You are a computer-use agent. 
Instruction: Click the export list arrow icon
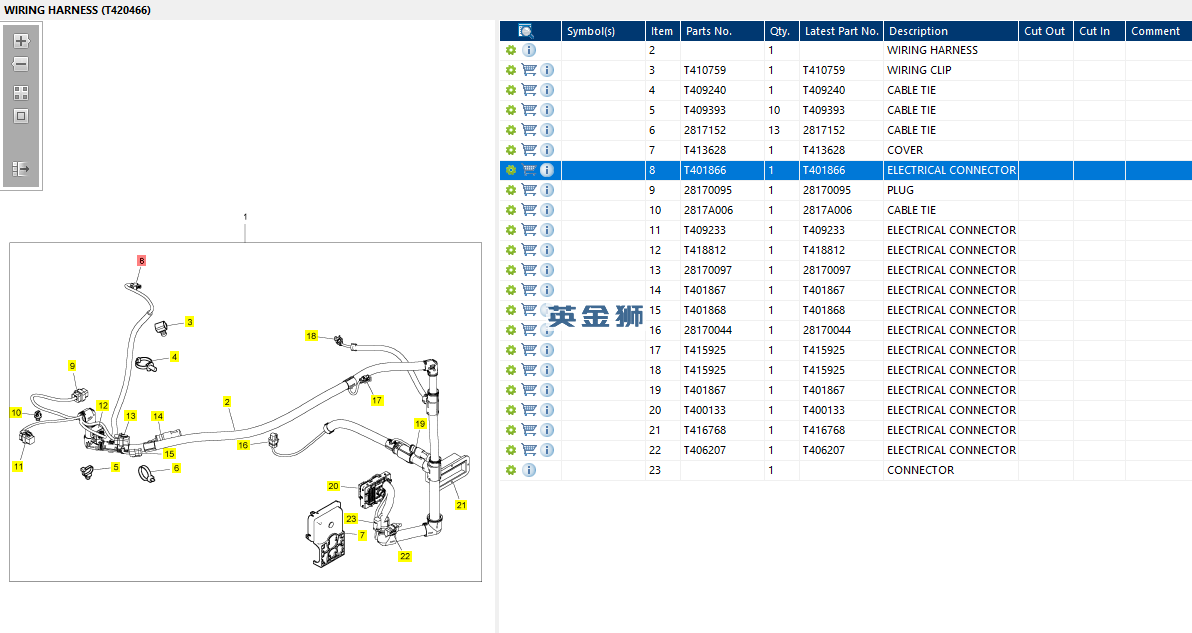(21, 169)
